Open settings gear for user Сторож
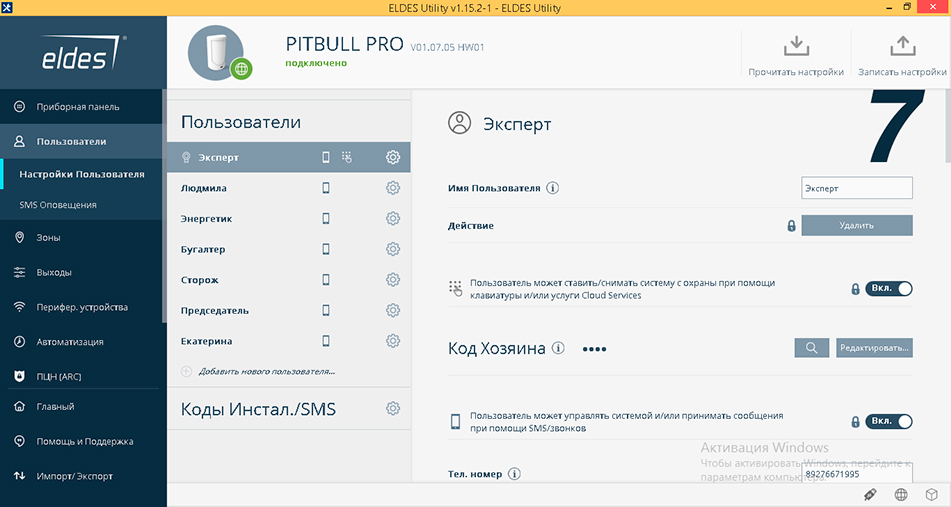Image resolution: width=951 pixels, height=507 pixels. 393,280
